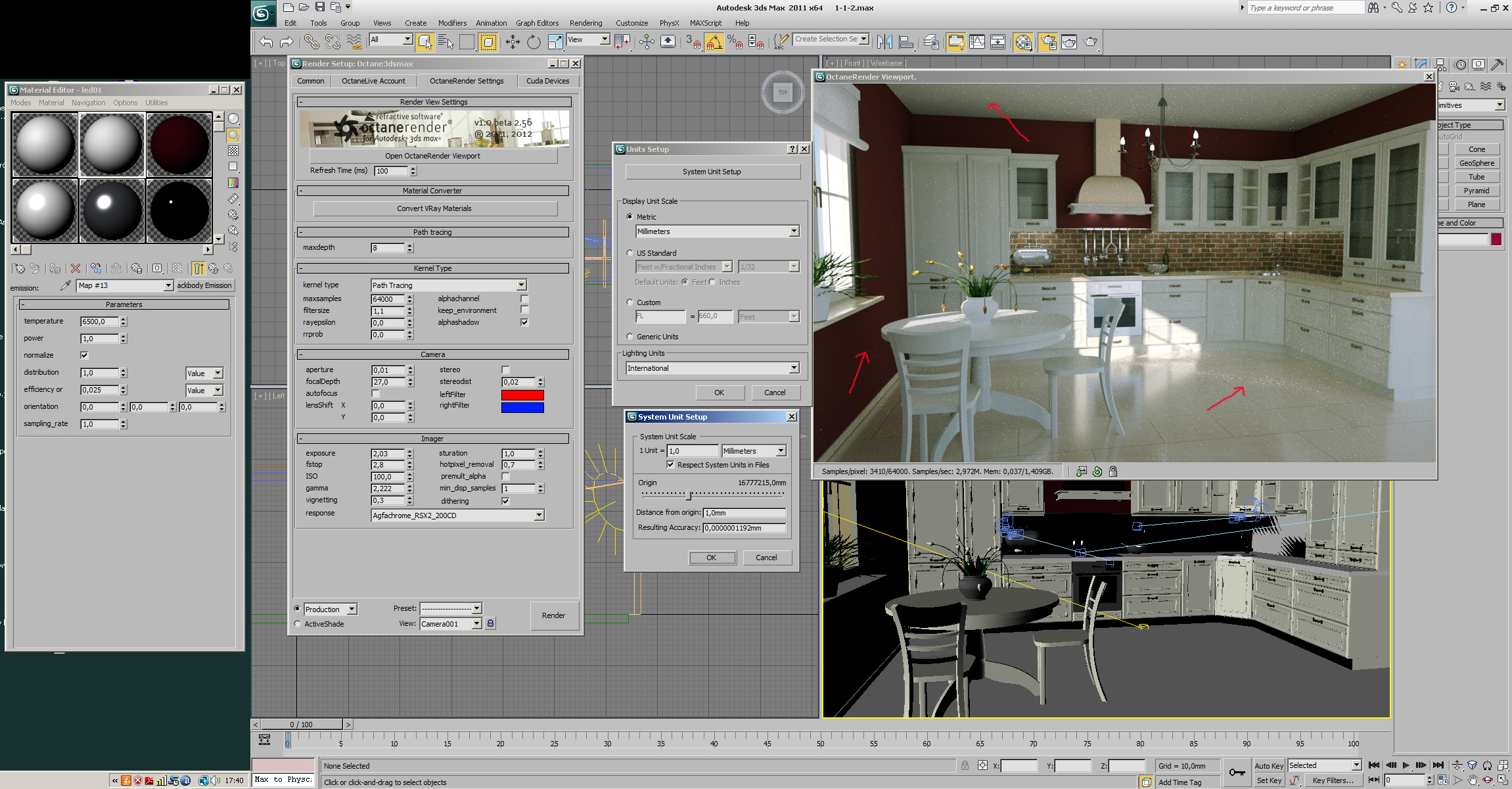
Task: Click the maxsamples input field
Action: click(388, 299)
